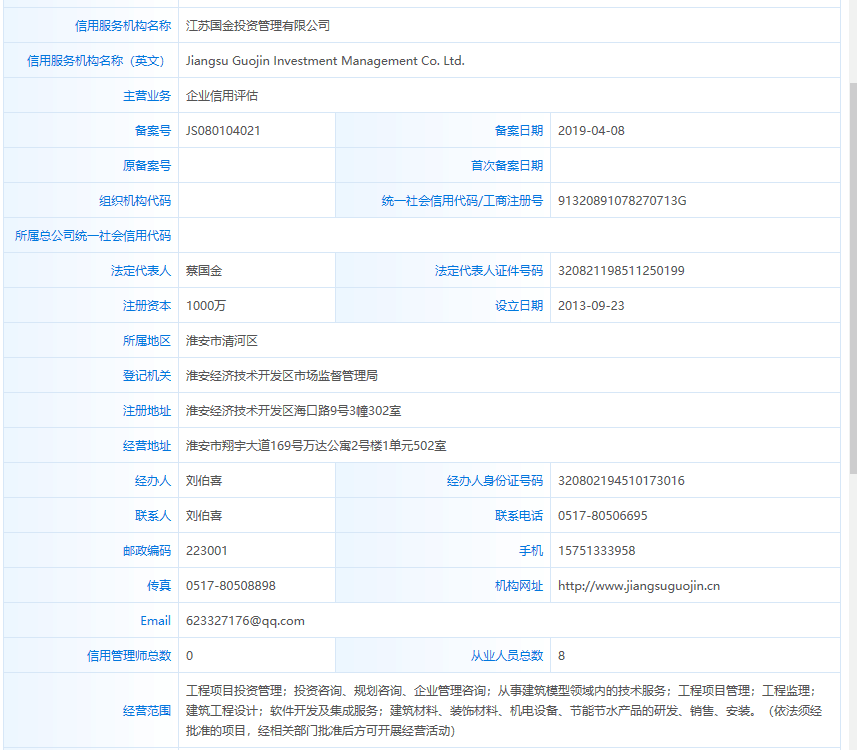The height and width of the screenshot is (750, 857).
Task: Click registered capital value 1000万
Action: 206,306
